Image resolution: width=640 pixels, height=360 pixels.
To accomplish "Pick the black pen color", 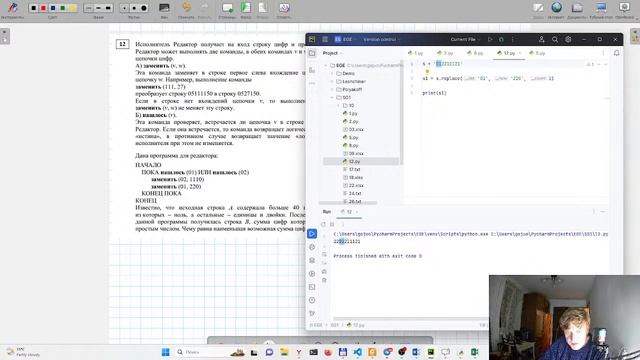I will point(33,8).
